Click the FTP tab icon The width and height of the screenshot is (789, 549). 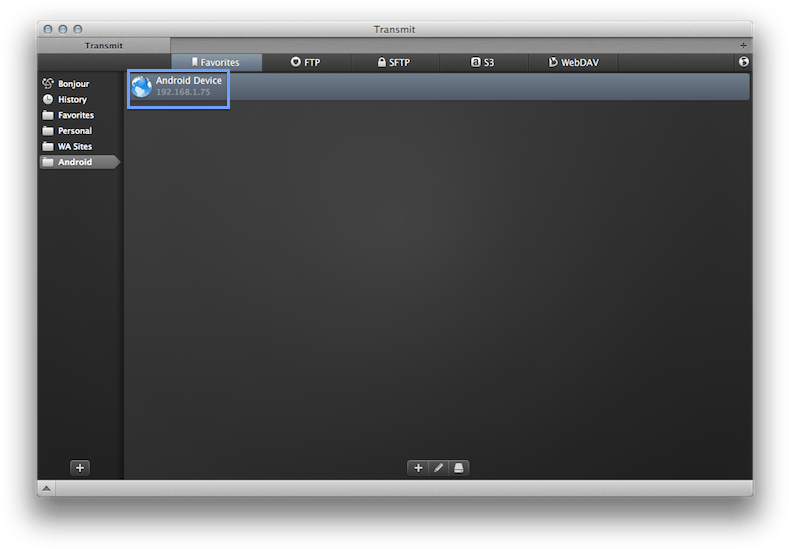click(296, 62)
